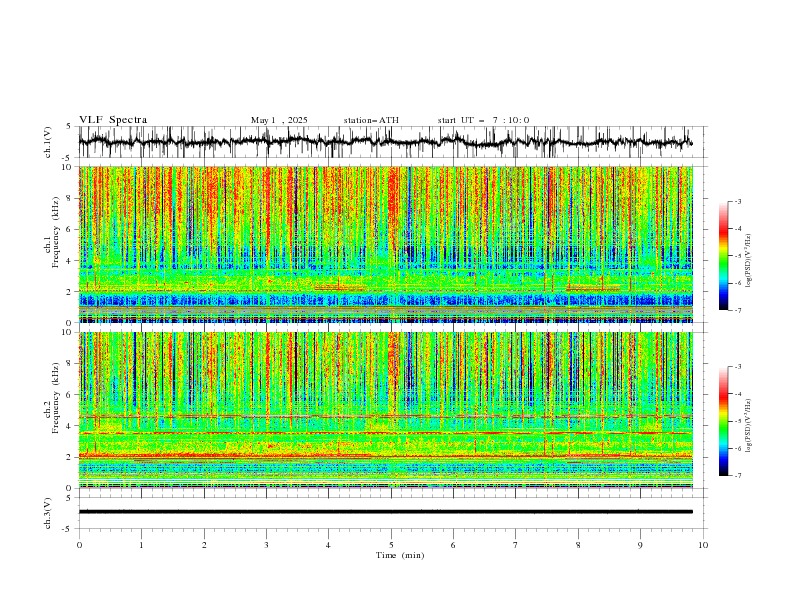Select the log(PSD) label beside ch.2 color bar
Screen dimensions: 792x612
pyautogui.click(x=749, y=427)
